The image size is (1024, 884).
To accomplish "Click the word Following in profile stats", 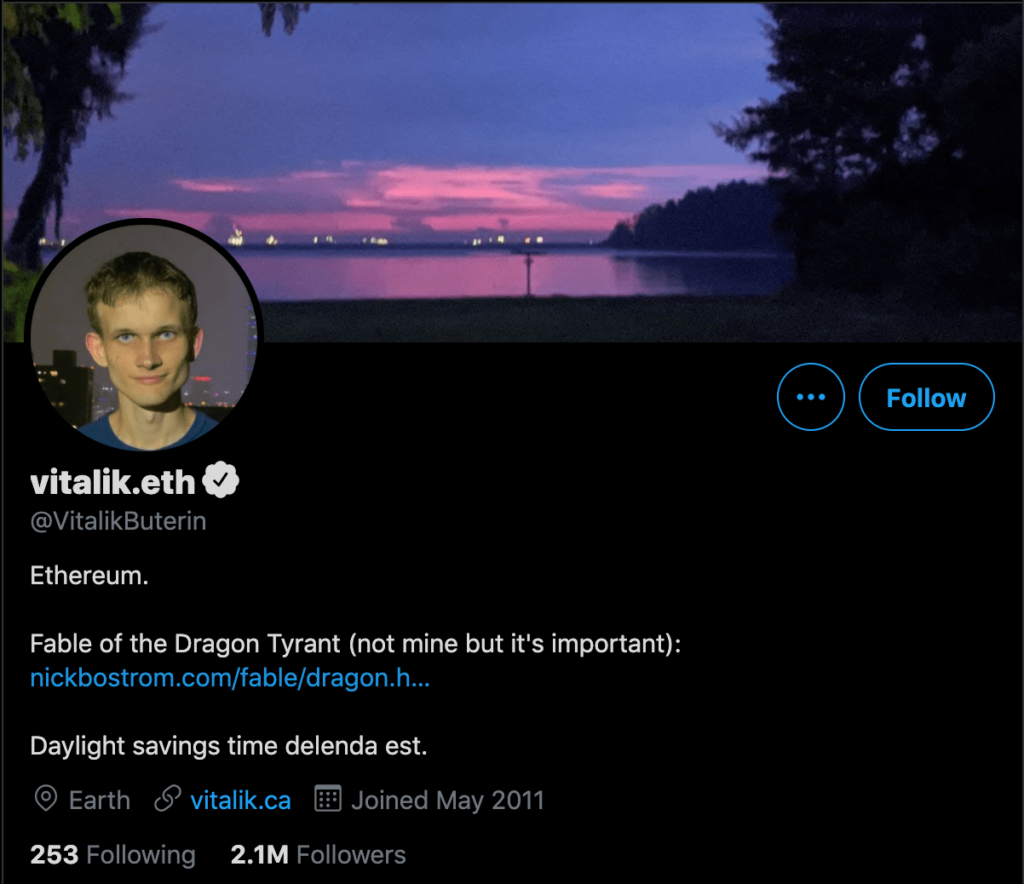I will pos(141,855).
